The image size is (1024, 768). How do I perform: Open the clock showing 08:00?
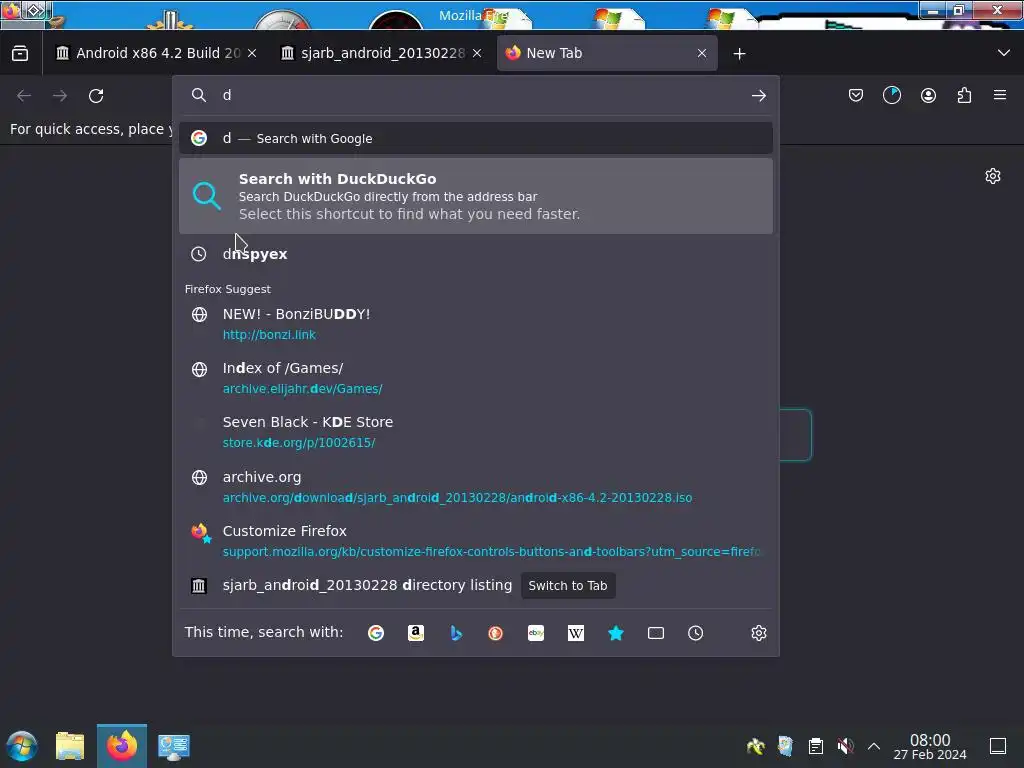(930, 746)
